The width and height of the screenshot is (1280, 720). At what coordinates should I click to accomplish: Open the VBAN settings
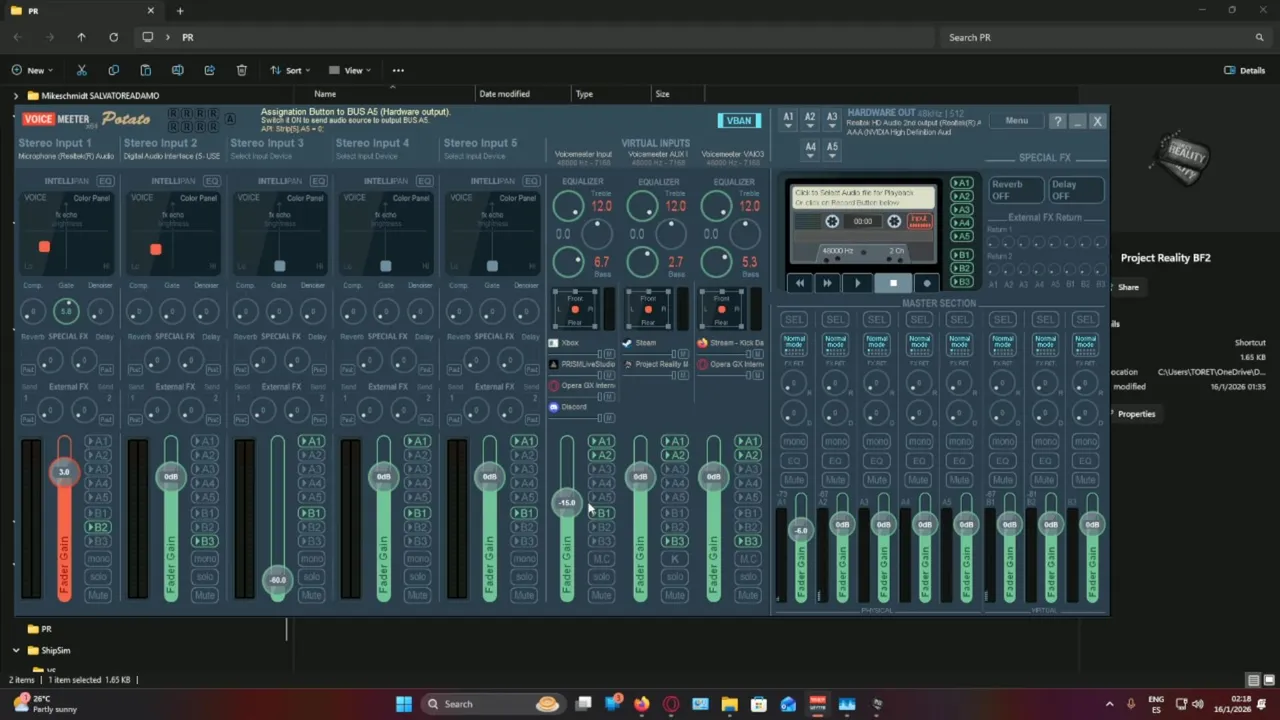pyautogui.click(x=739, y=121)
